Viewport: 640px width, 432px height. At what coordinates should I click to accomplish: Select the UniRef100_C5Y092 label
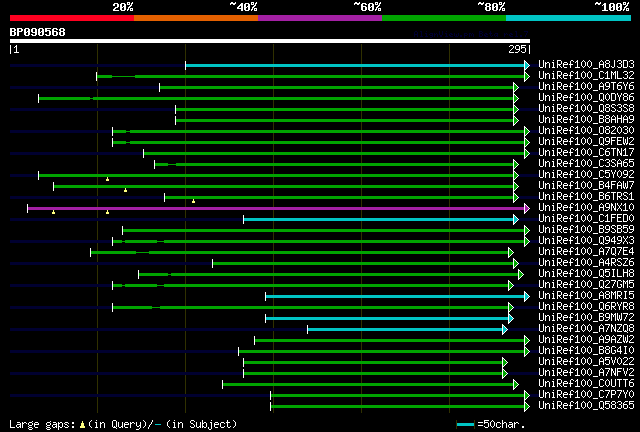[586, 175]
